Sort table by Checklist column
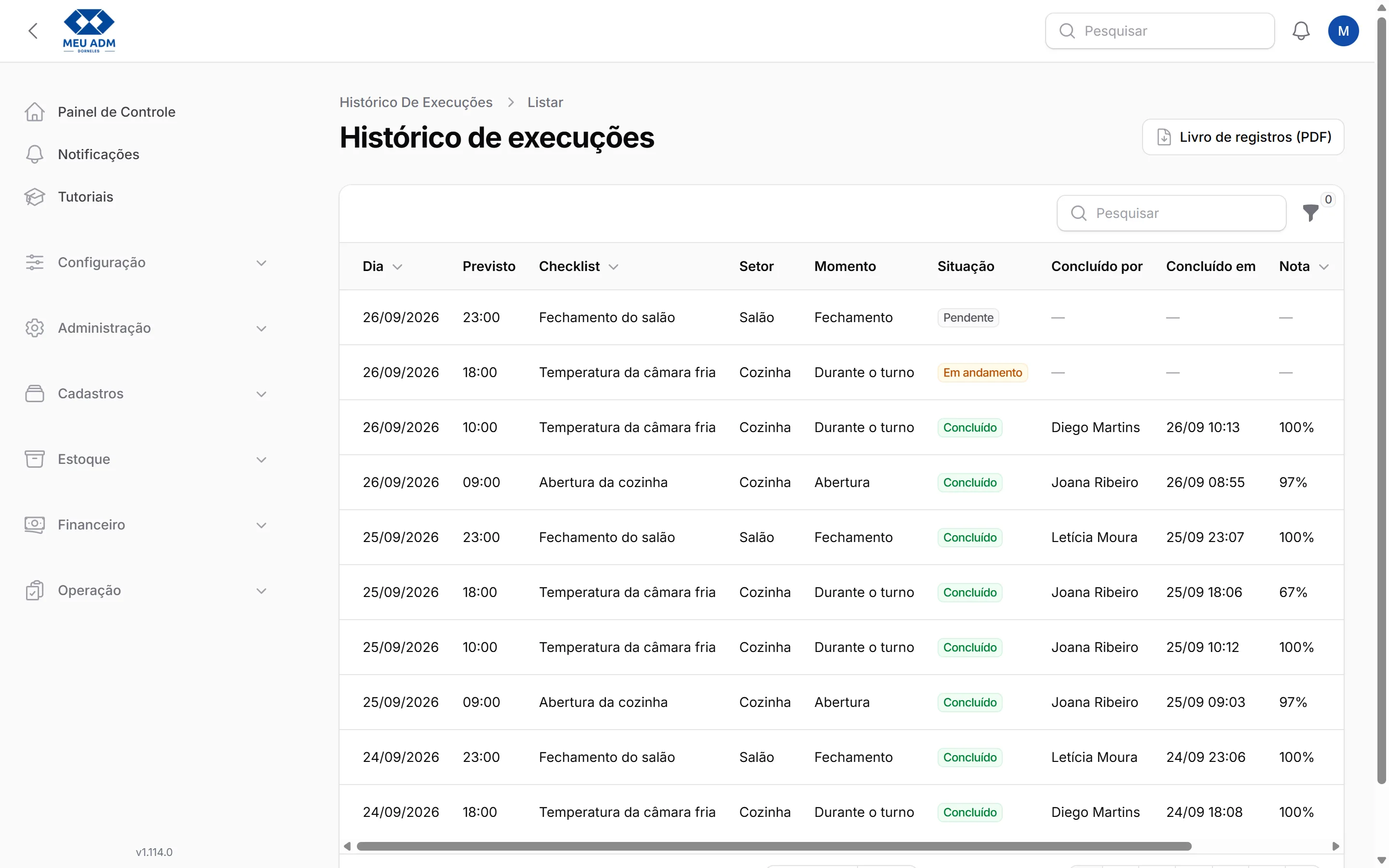This screenshot has height=868, width=1389. [579, 266]
